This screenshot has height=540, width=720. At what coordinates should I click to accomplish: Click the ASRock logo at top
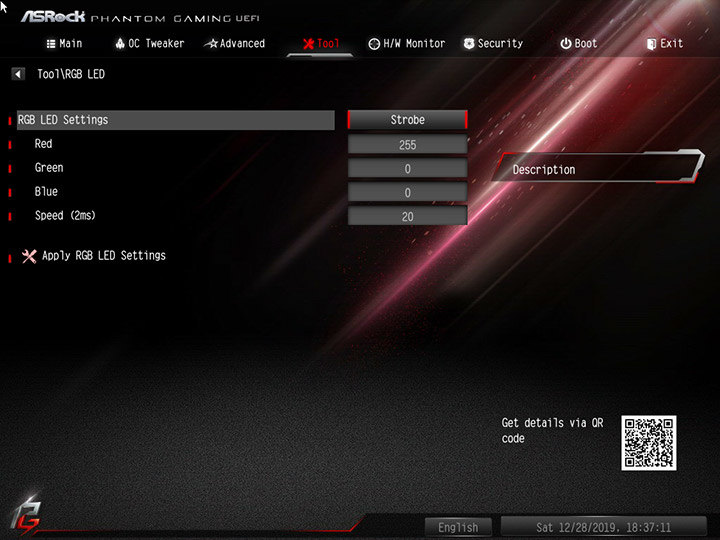pyautogui.click(x=53, y=17)
